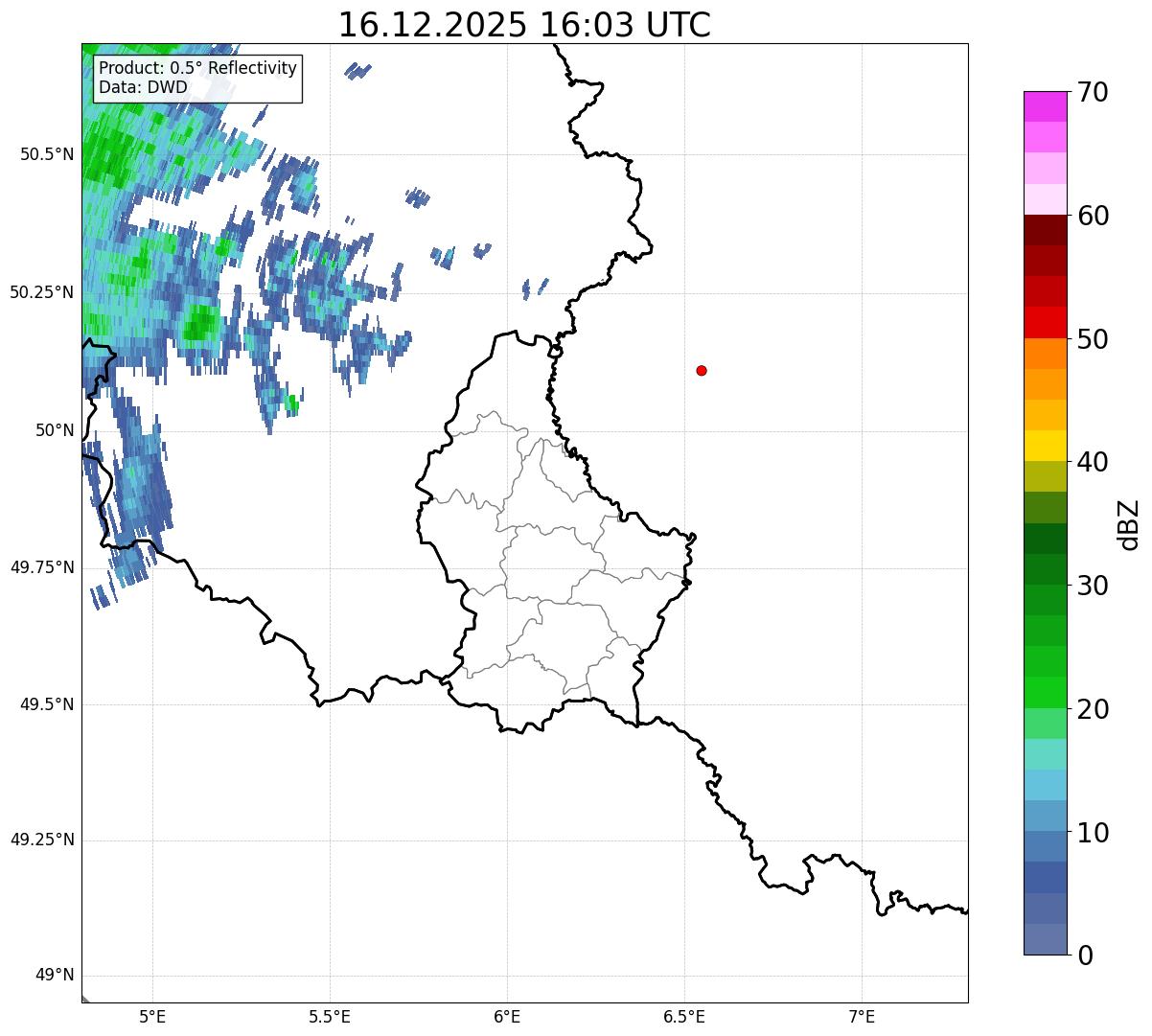Screen dimensions: 1152x1036
Task: Click the 49.5°N latitude label
Action: coord(47,704)
